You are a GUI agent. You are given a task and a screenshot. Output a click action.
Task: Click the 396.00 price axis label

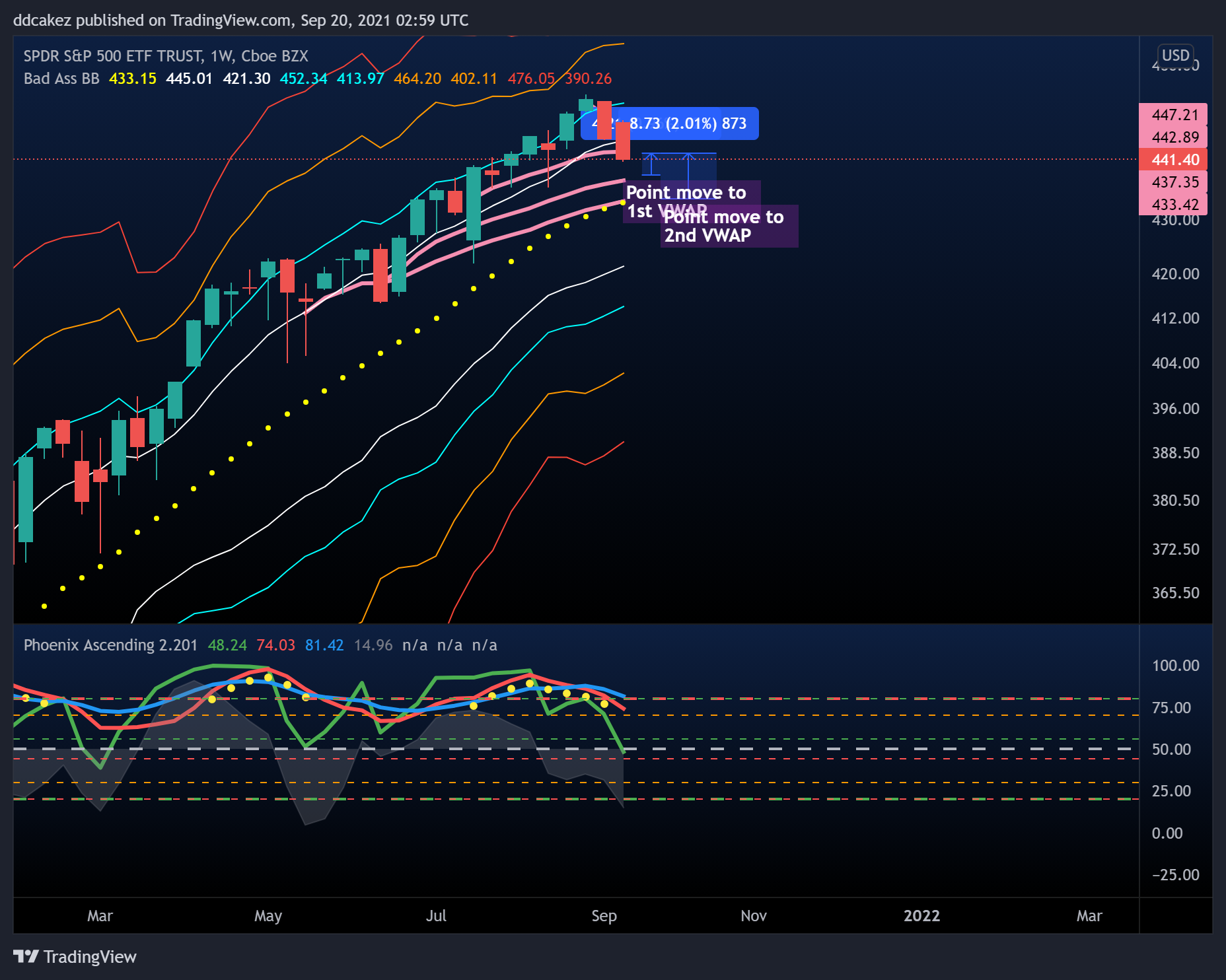point(1176,409)
